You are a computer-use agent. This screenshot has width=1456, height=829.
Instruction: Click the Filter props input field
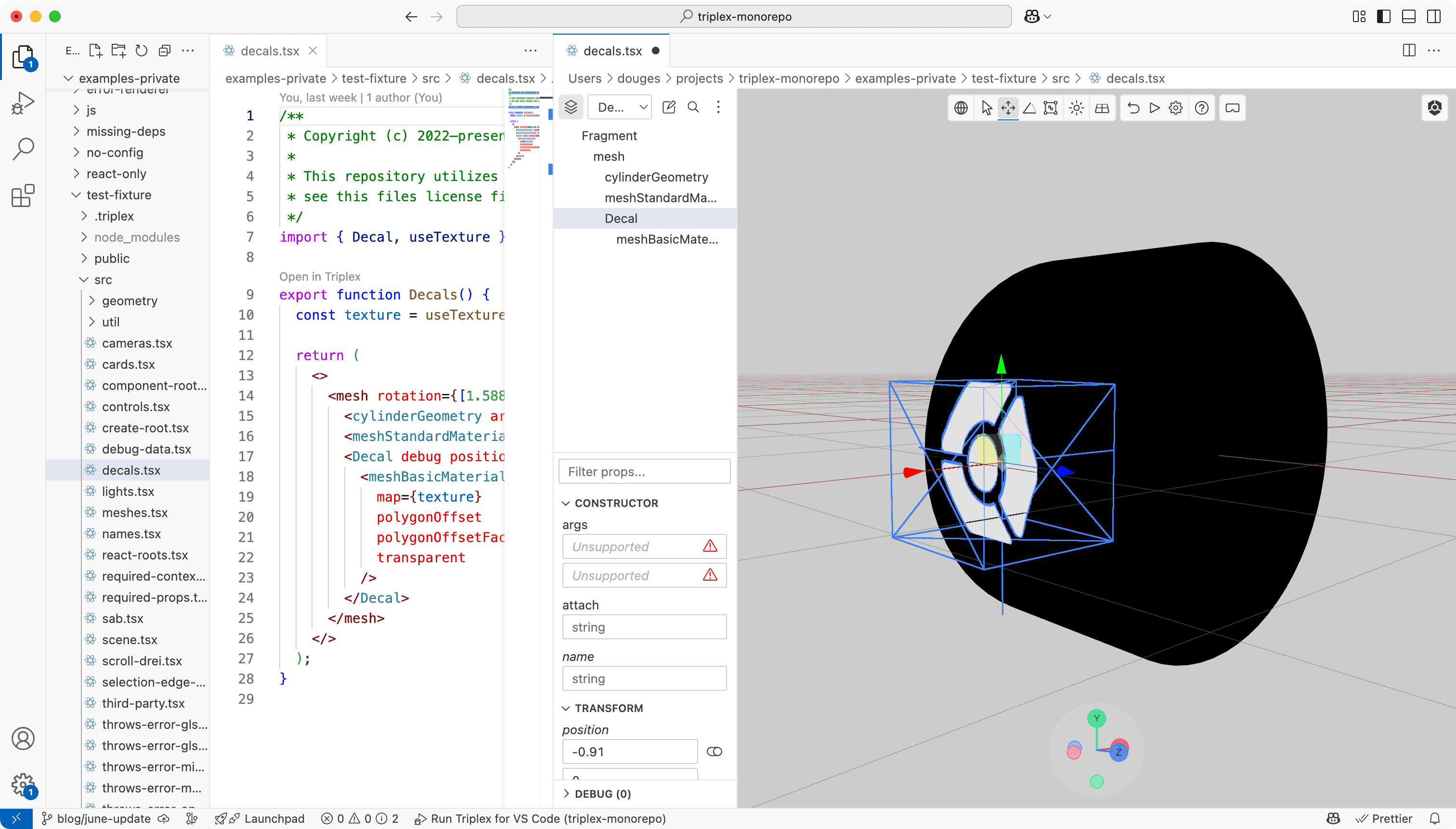644,471
